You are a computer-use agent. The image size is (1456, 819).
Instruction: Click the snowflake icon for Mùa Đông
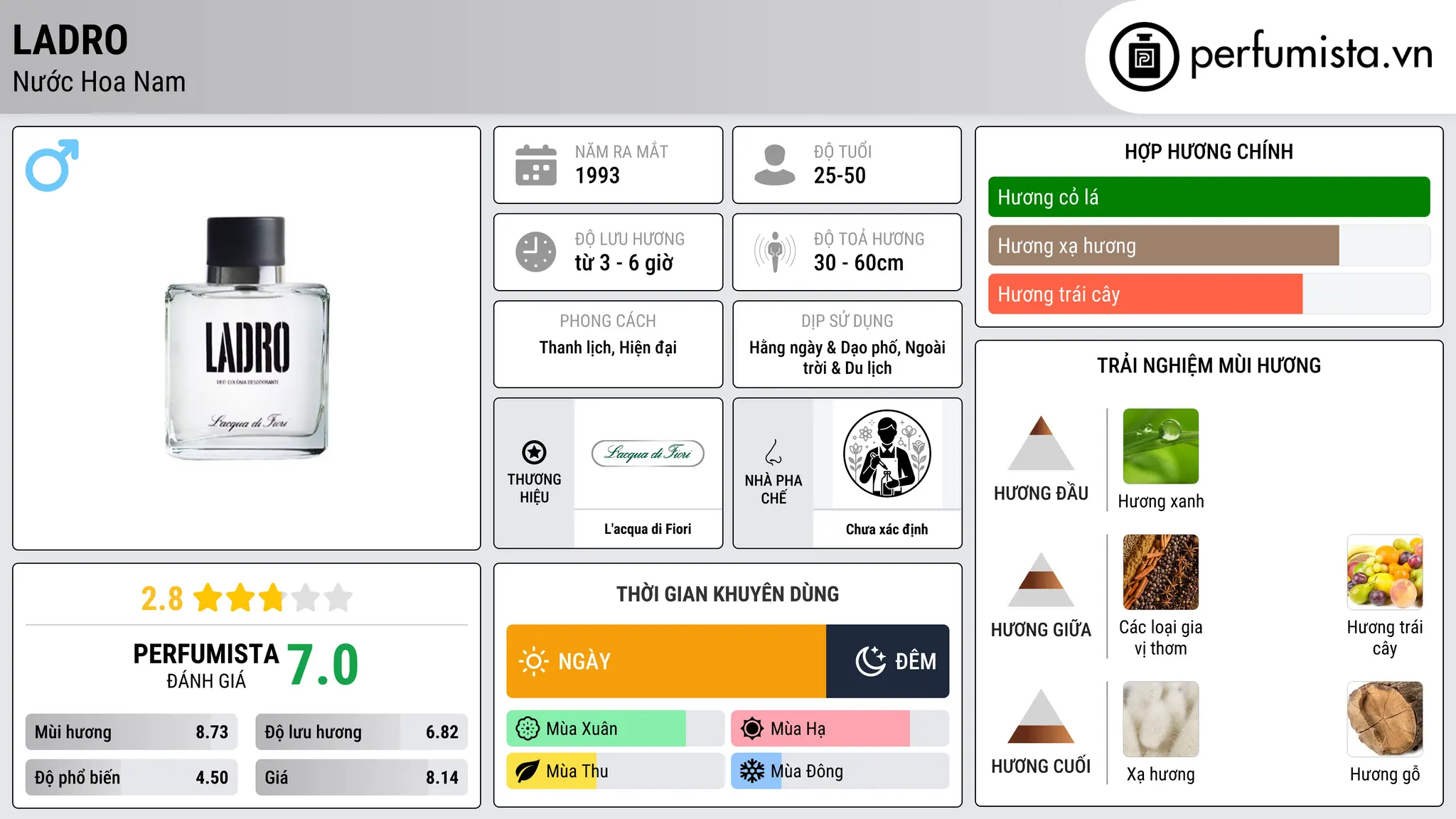click(751, 771)
